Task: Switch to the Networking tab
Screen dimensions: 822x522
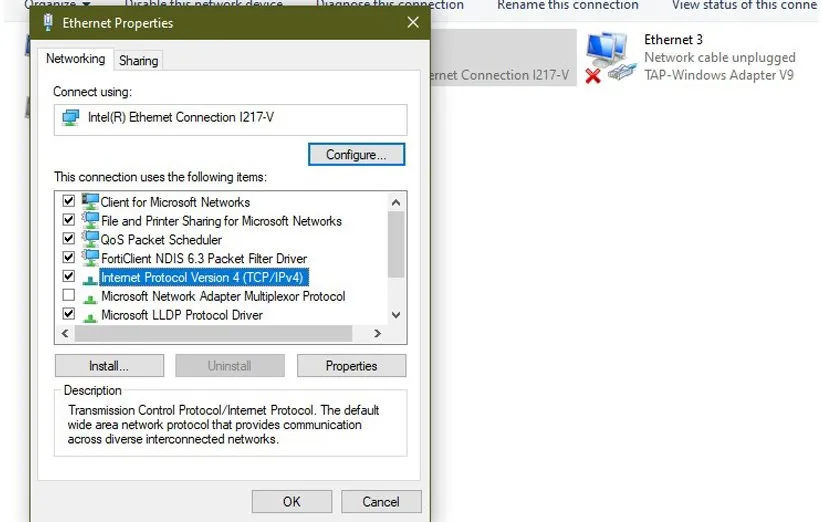Action: 75,59
